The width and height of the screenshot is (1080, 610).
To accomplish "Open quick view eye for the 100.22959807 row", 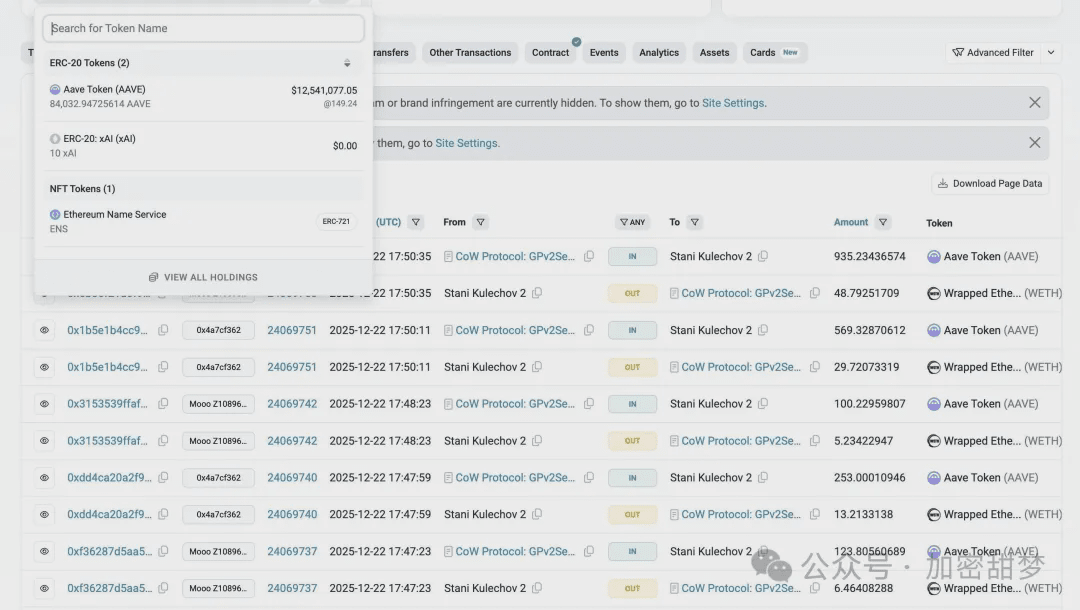I will [44, 404].
